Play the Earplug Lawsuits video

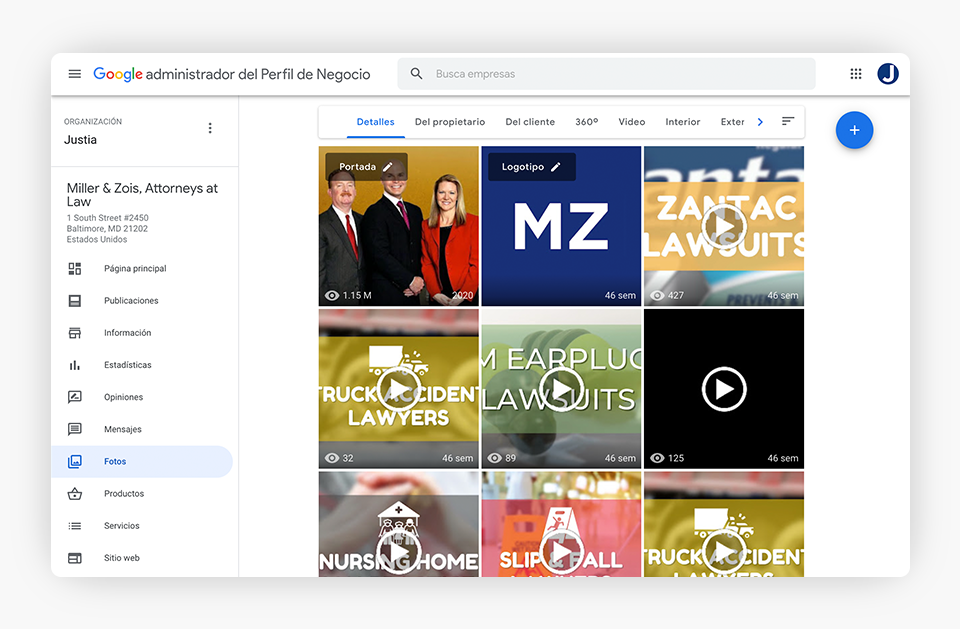561,389
